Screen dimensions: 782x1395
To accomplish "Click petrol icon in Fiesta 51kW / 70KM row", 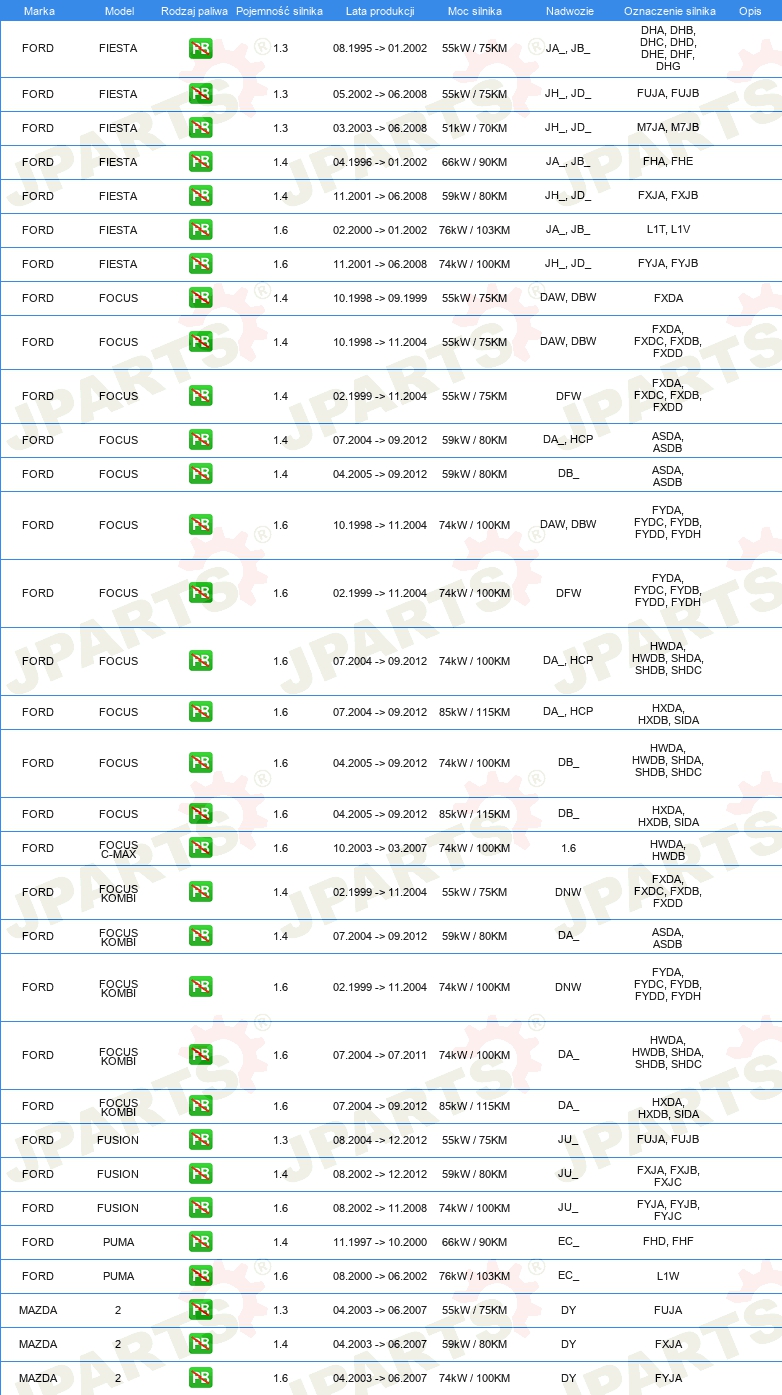I will coord(201,128).
